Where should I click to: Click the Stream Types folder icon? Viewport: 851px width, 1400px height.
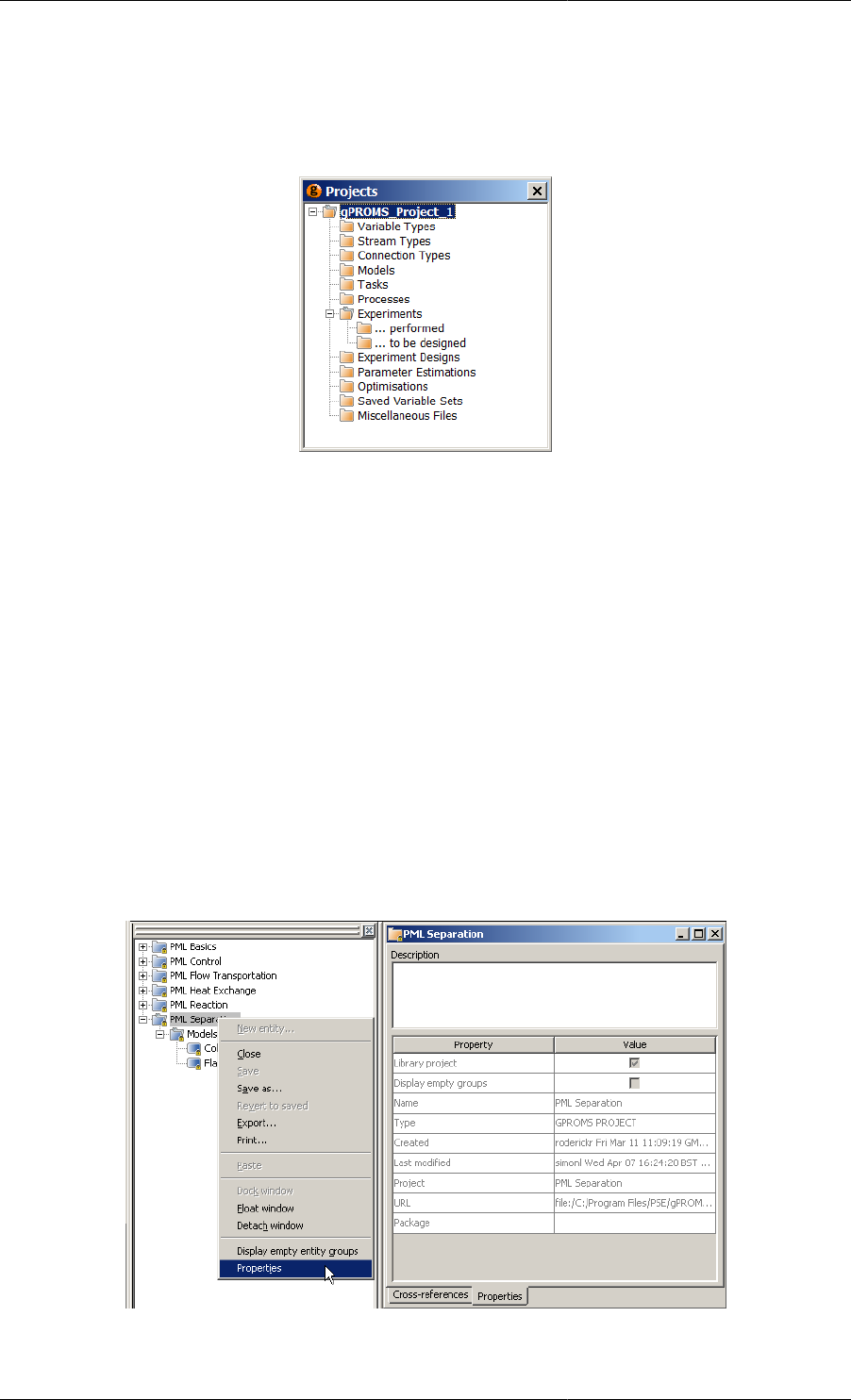(347, 242)
